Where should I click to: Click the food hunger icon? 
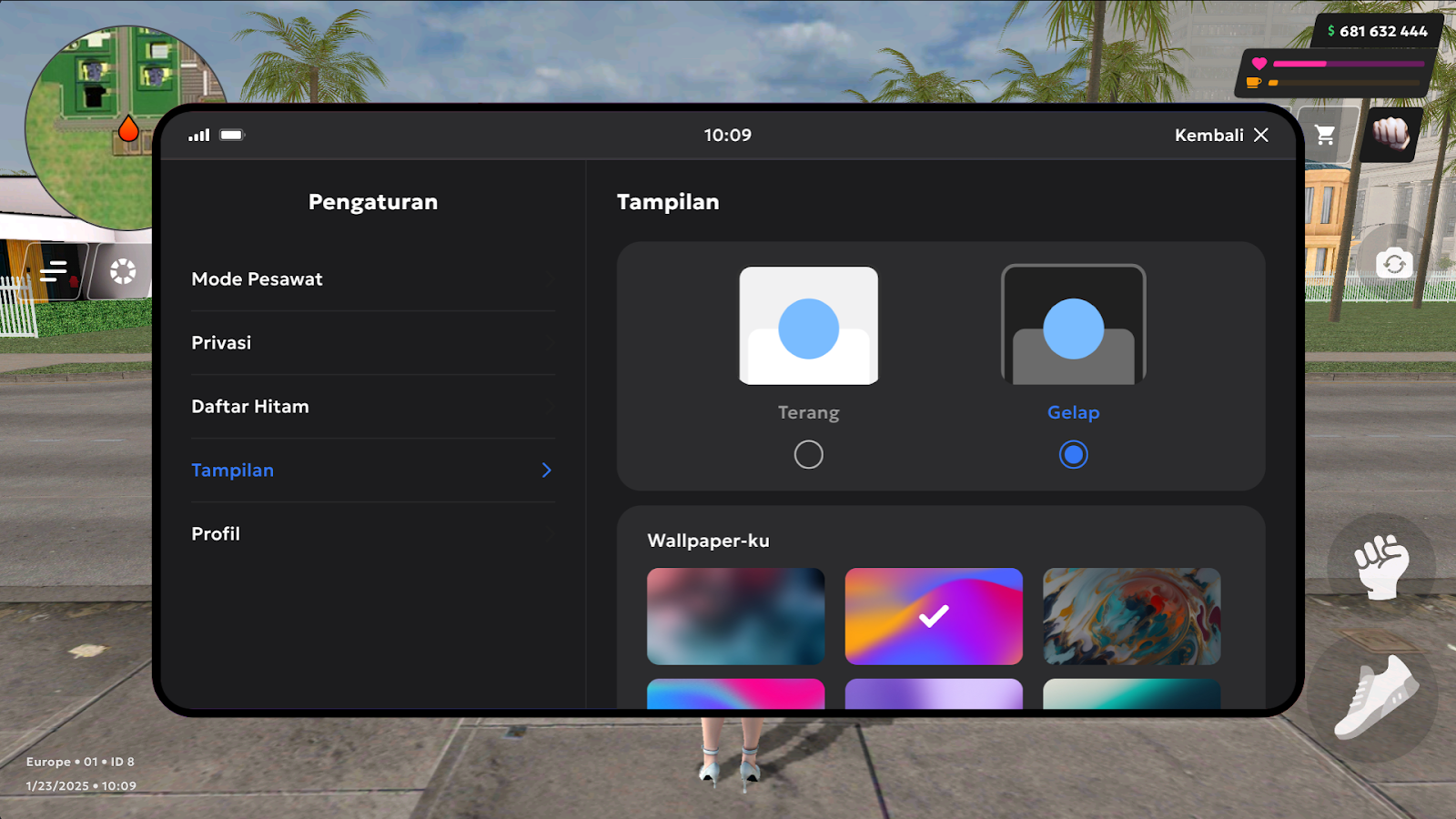pos(1254,83)
